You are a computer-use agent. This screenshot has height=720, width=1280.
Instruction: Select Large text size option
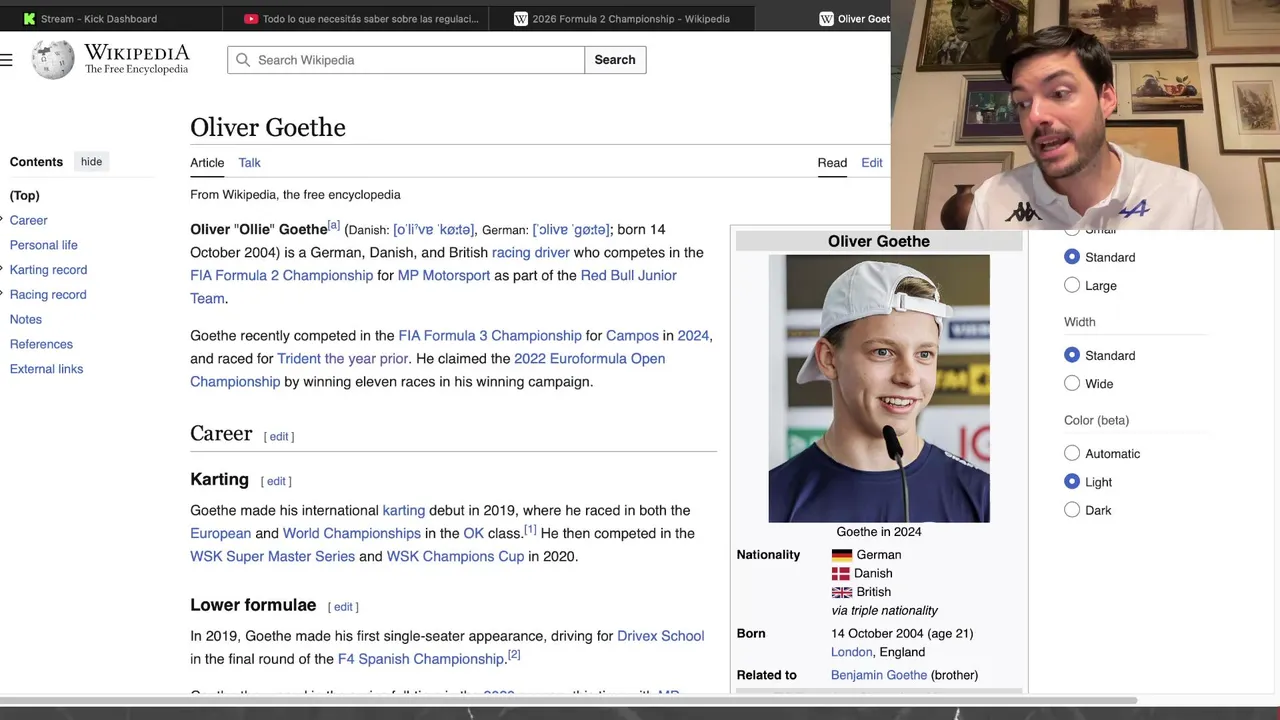click(x=1072, y=285)
